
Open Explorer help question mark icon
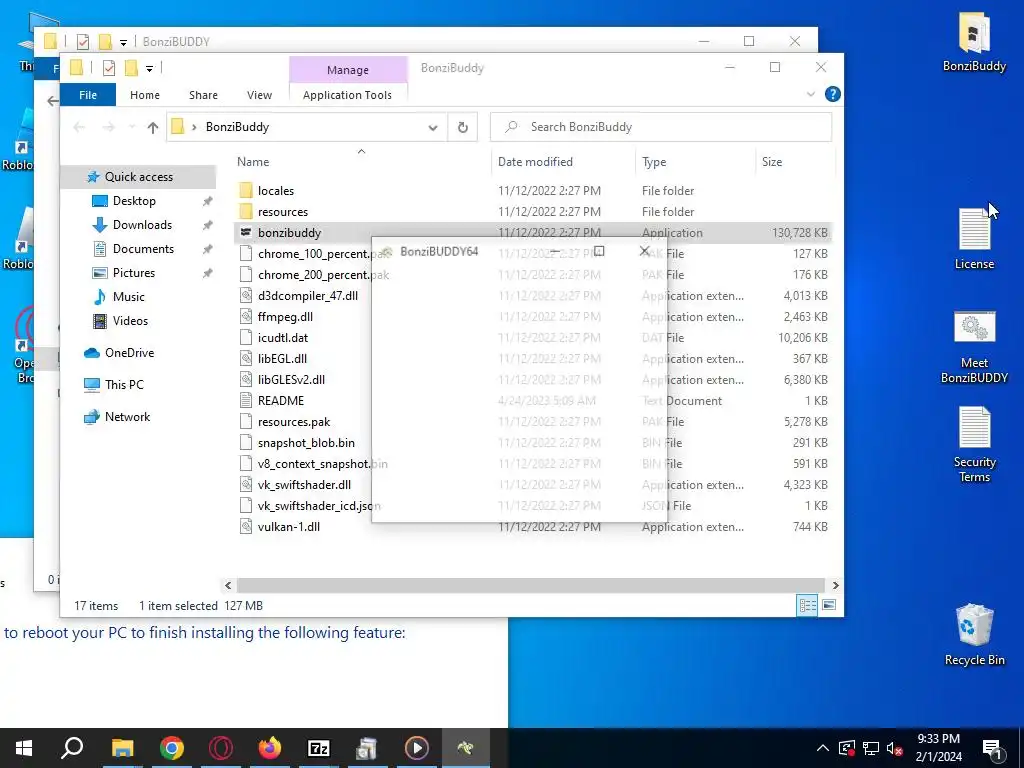[833, 94]
